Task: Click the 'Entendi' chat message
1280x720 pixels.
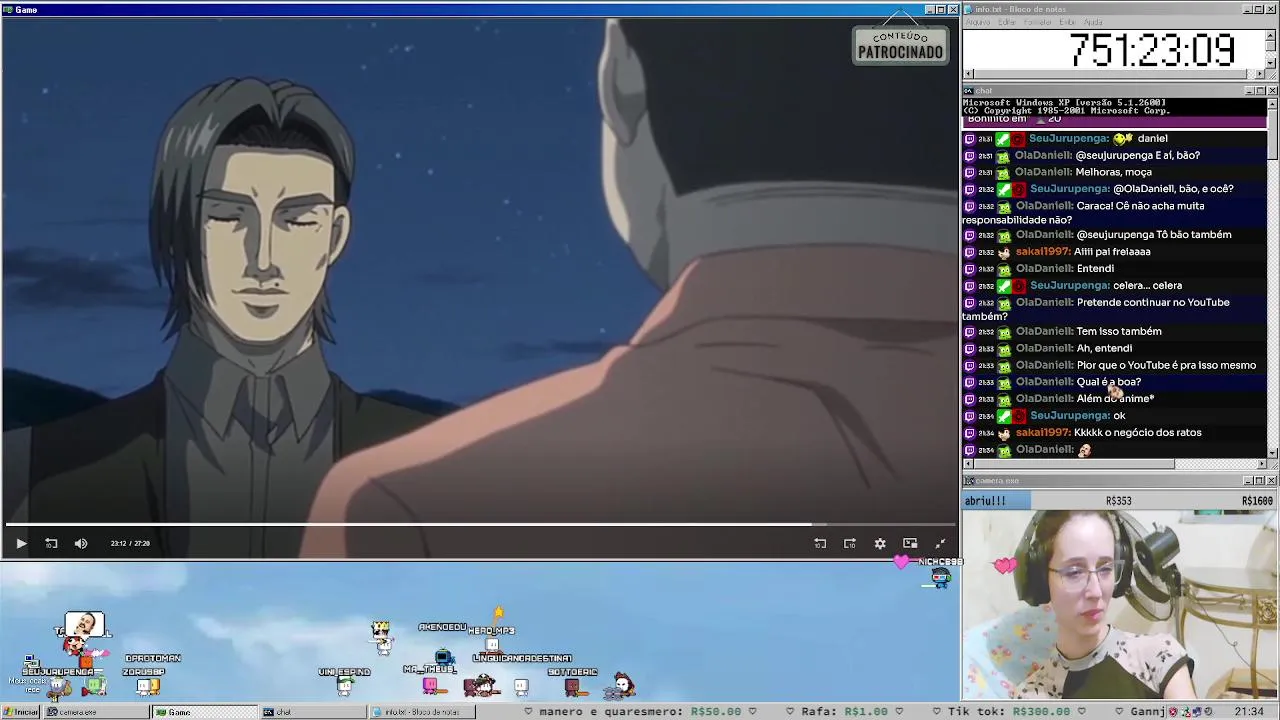Action: pyautogui.click(x=1095, y=269)
